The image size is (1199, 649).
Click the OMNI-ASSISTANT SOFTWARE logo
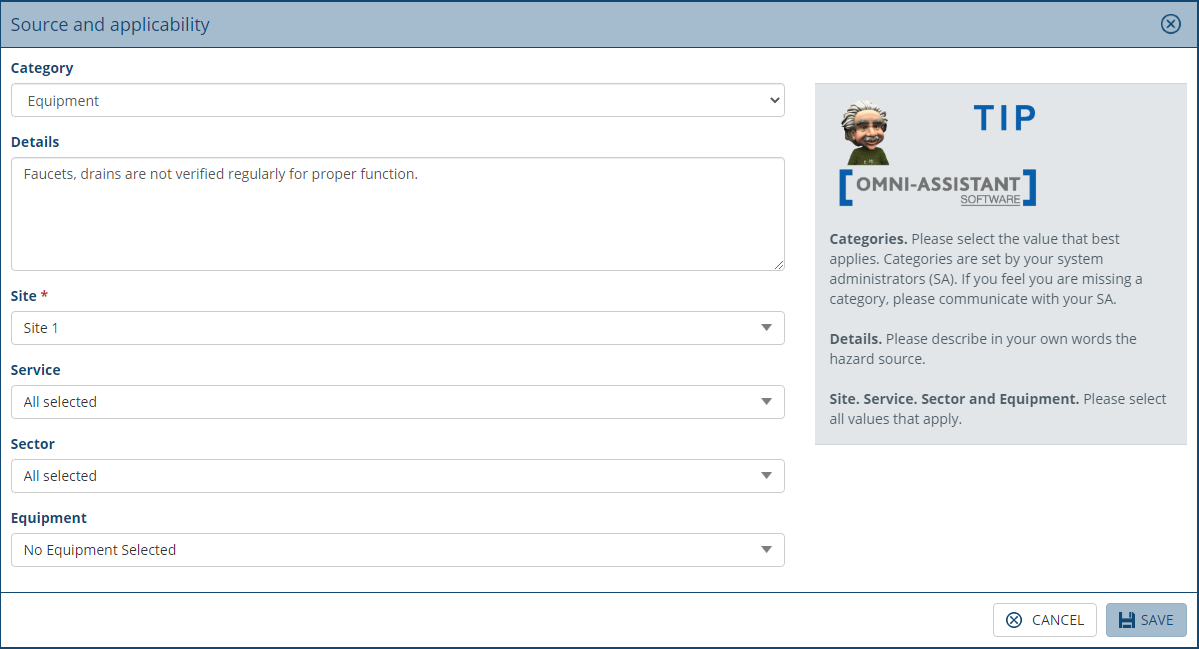pos(936,188)
